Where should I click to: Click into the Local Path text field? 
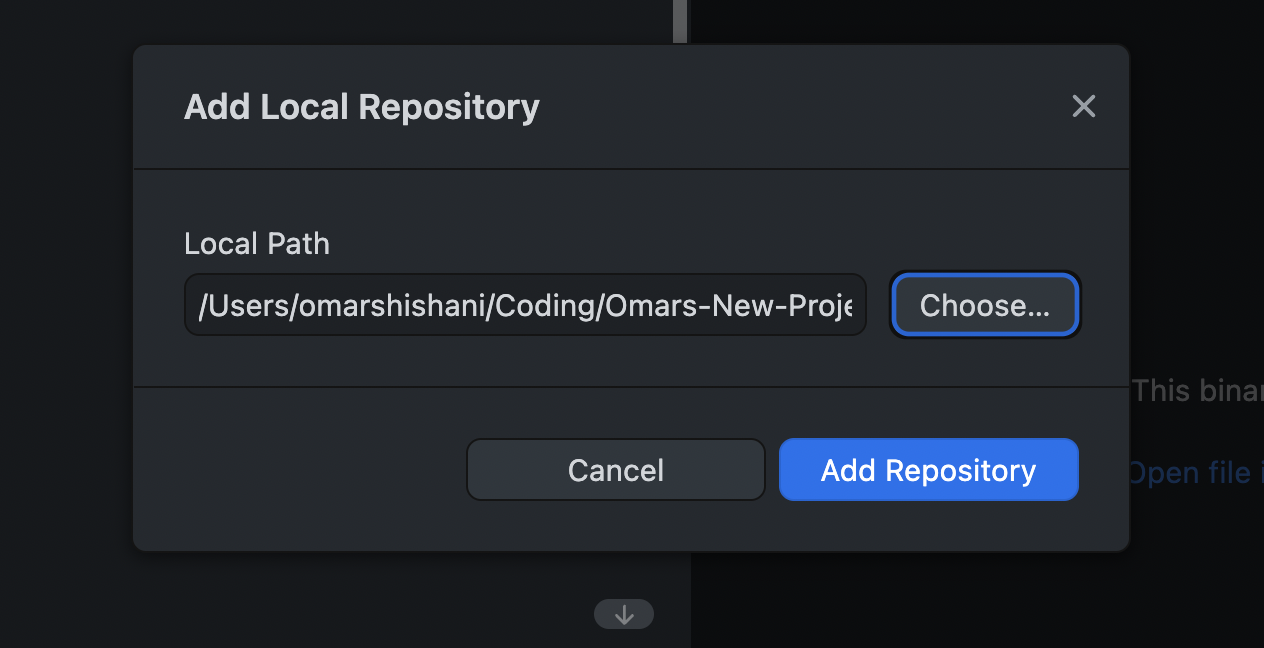click(525, 305)
